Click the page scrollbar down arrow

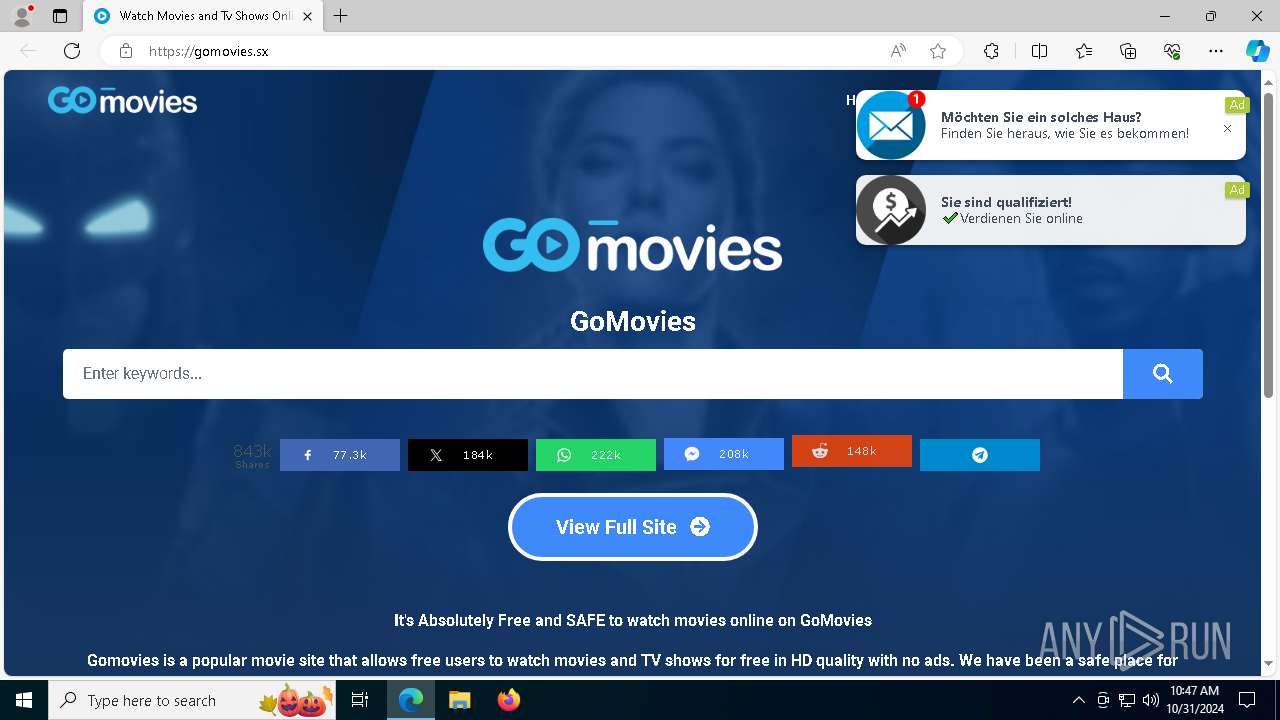pyautogui.click(x=1269, y=663)
